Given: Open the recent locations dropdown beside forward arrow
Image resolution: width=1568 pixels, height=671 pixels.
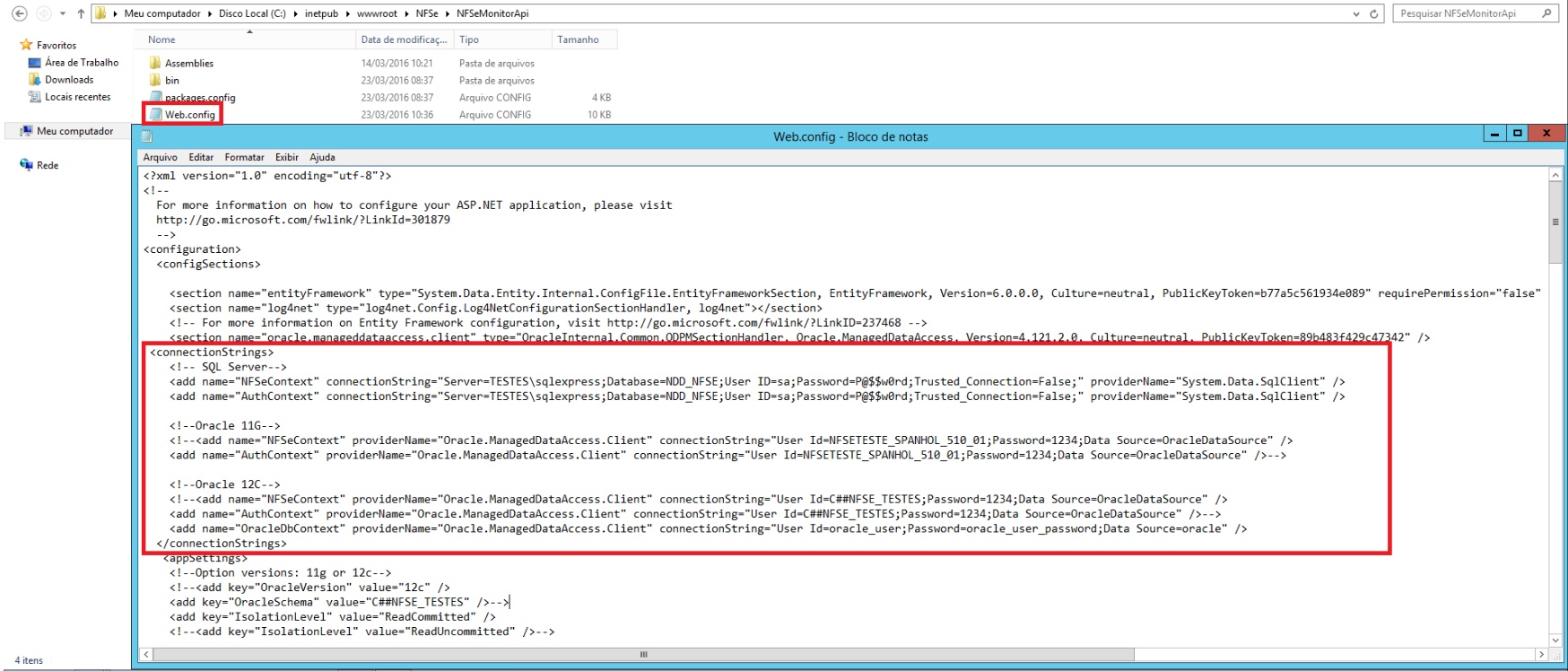Looking at the screenshot, I should (62, 13).
